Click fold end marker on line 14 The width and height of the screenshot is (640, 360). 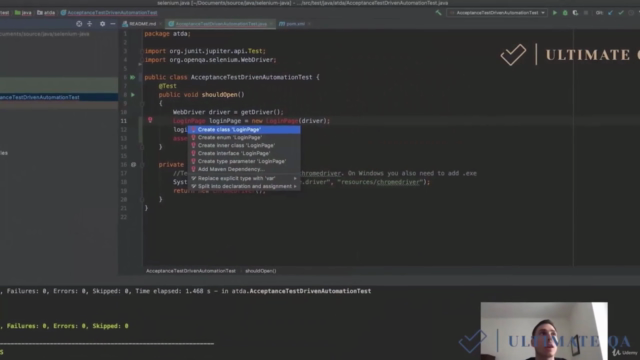tap(142, 147)
